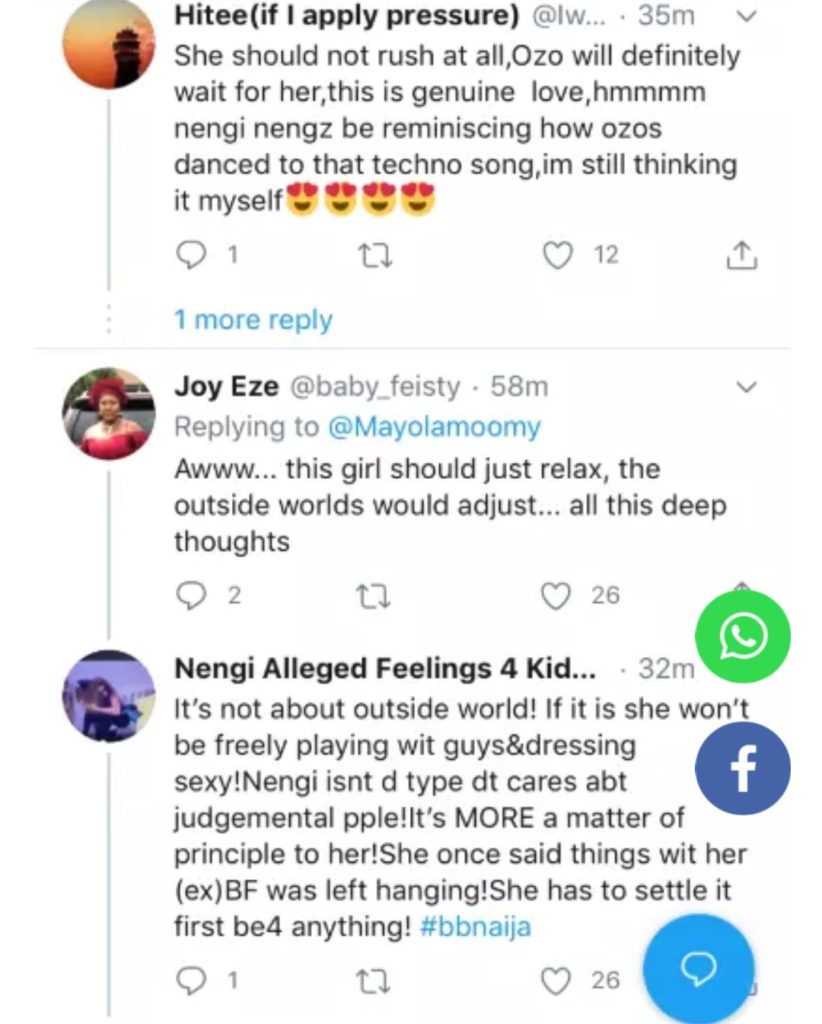The height and width of the screenshot is (1024, 822).
Task: Expand the '1 more reply' thread
Action: (253, 320)
